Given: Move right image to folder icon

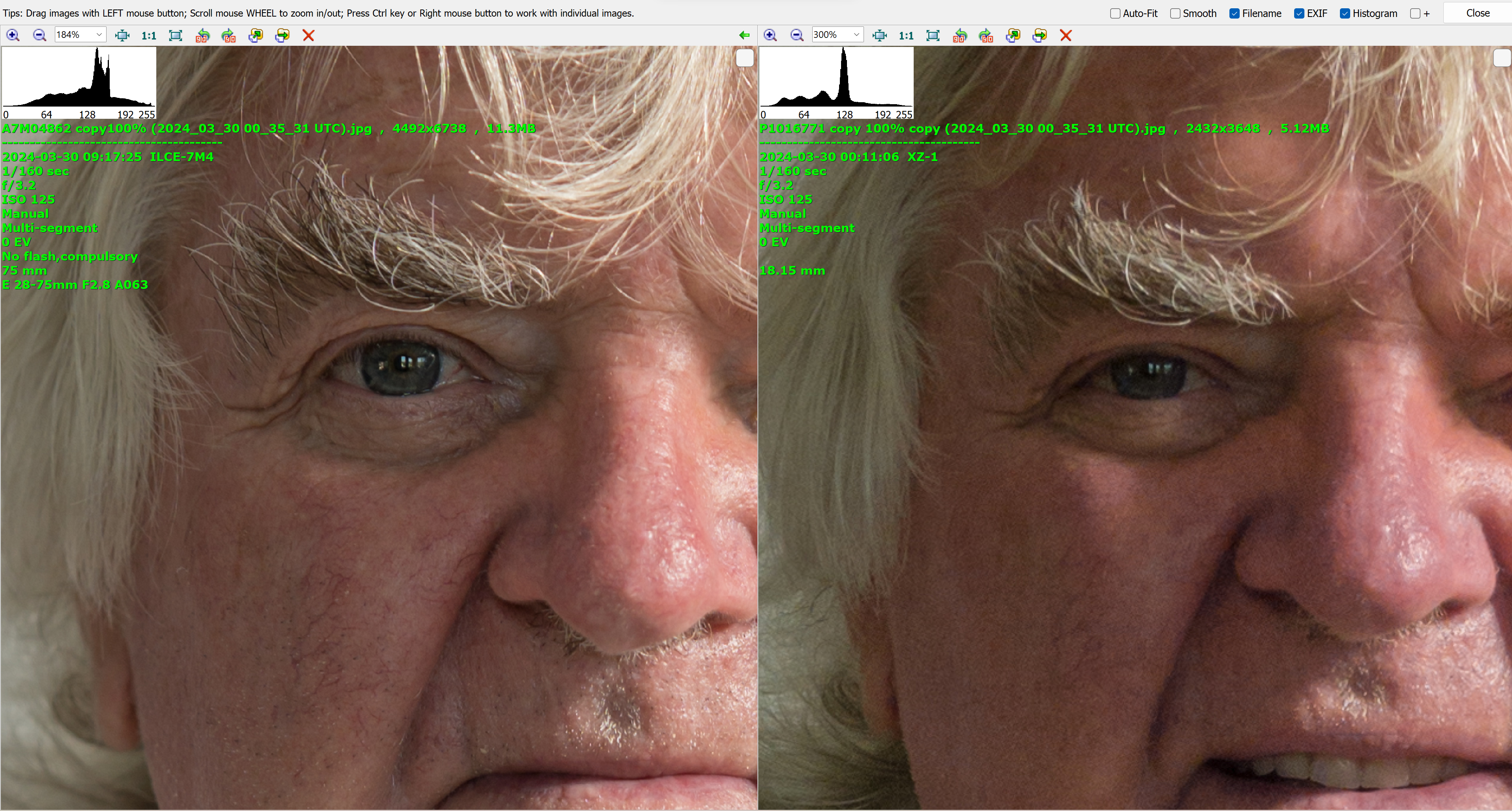Looking at the screenshot, I should point(1040,35).
